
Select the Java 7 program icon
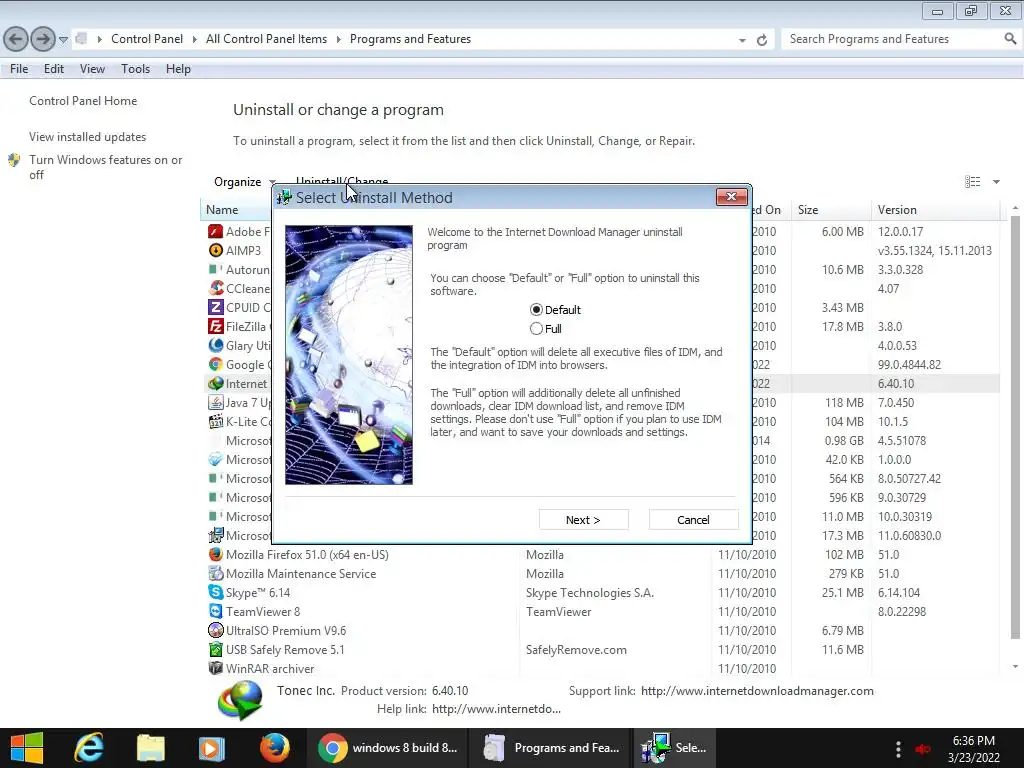pos(216,402)
